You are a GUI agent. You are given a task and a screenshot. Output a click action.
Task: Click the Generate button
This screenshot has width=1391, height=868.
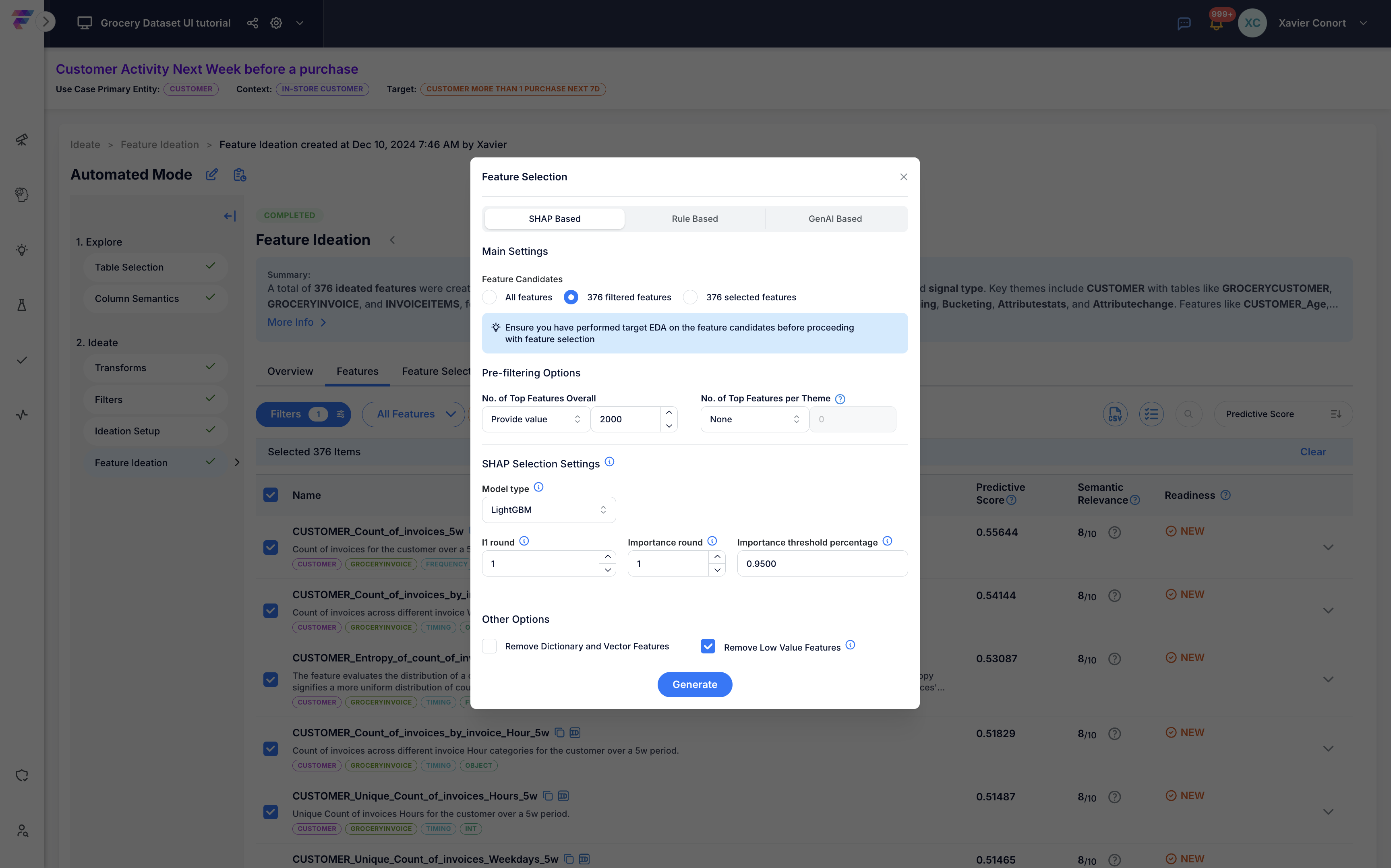695,684
